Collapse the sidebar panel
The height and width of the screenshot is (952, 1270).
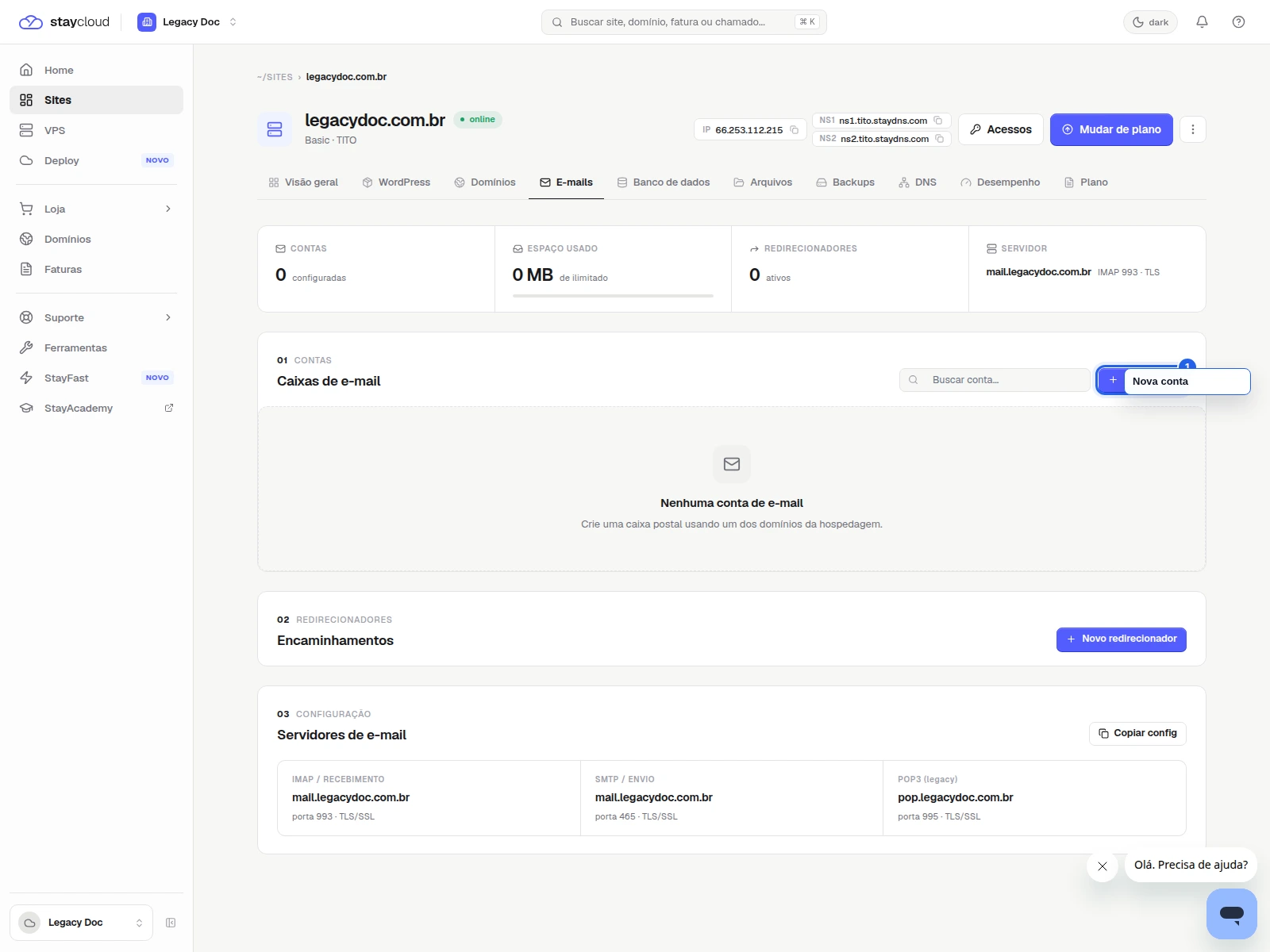[171, 923]
